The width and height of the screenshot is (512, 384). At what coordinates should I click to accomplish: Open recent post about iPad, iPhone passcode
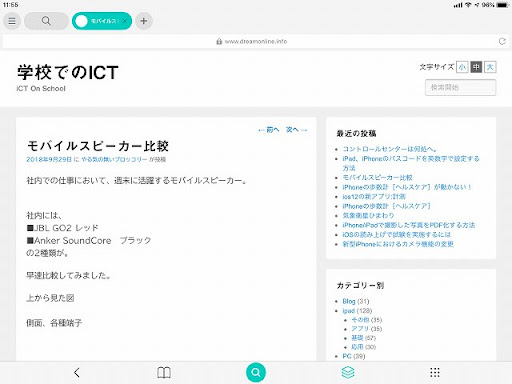(411, 163)
